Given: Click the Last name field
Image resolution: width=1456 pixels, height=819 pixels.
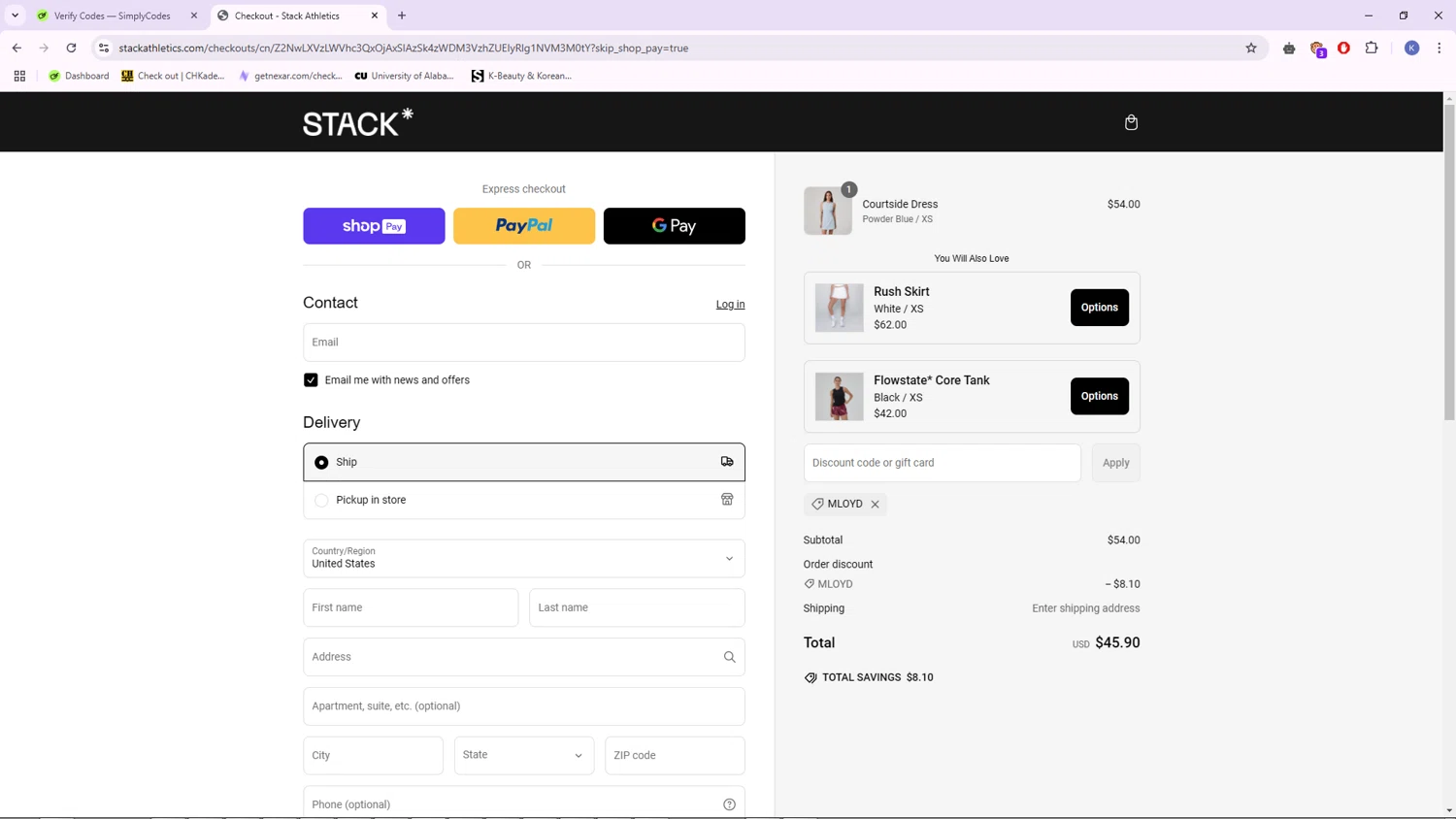Looking at the screenshot, I should (x=637, y=607).
